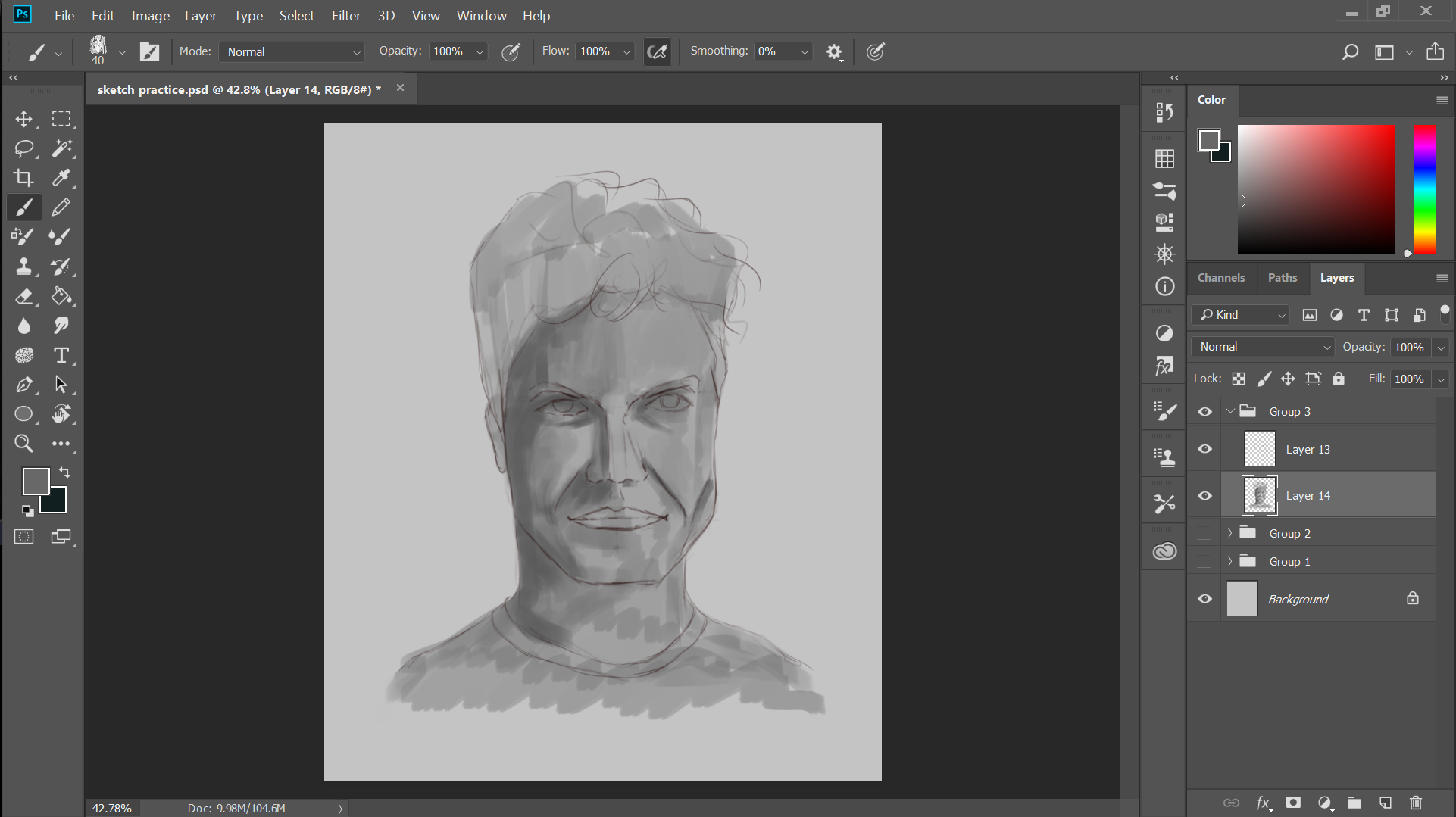This screenshot has width=1456, height=817.
Task: Pick the Eyedropper tool
Action: coord(61,178)
